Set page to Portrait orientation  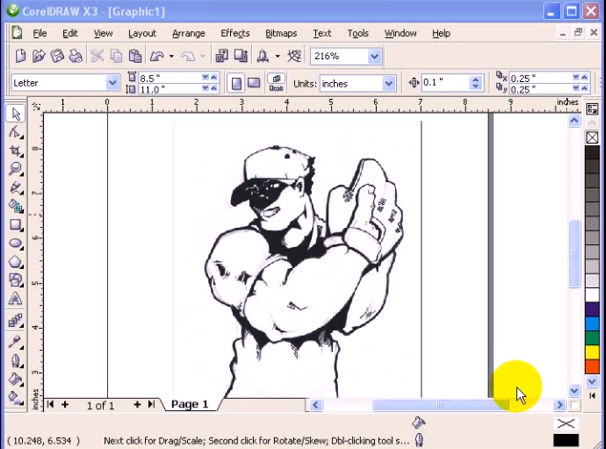(x=237, y=83)
